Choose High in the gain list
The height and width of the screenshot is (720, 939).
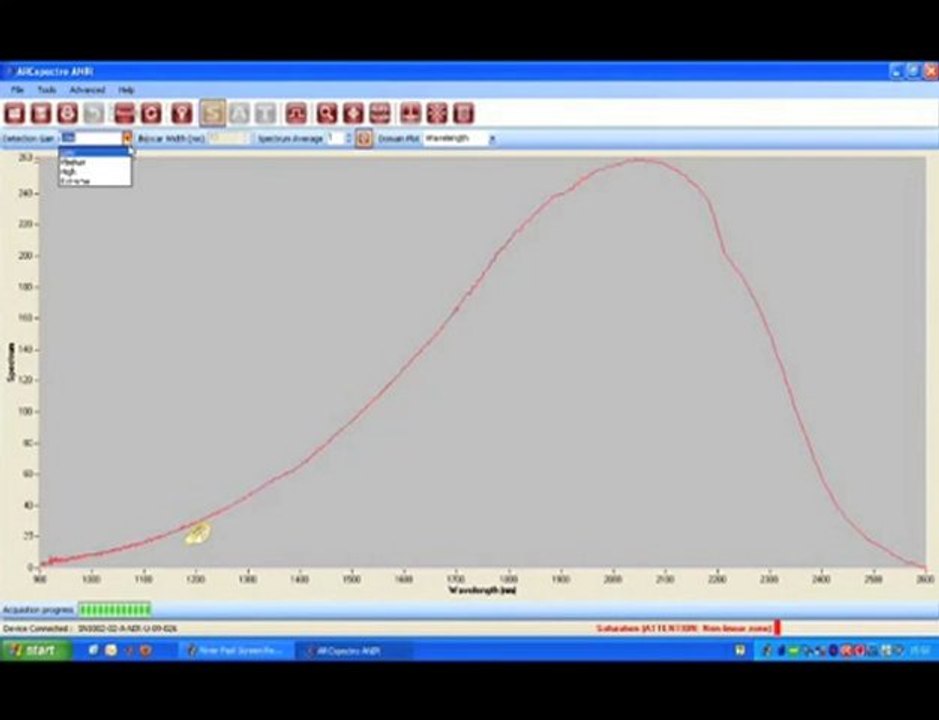[95, 172]
